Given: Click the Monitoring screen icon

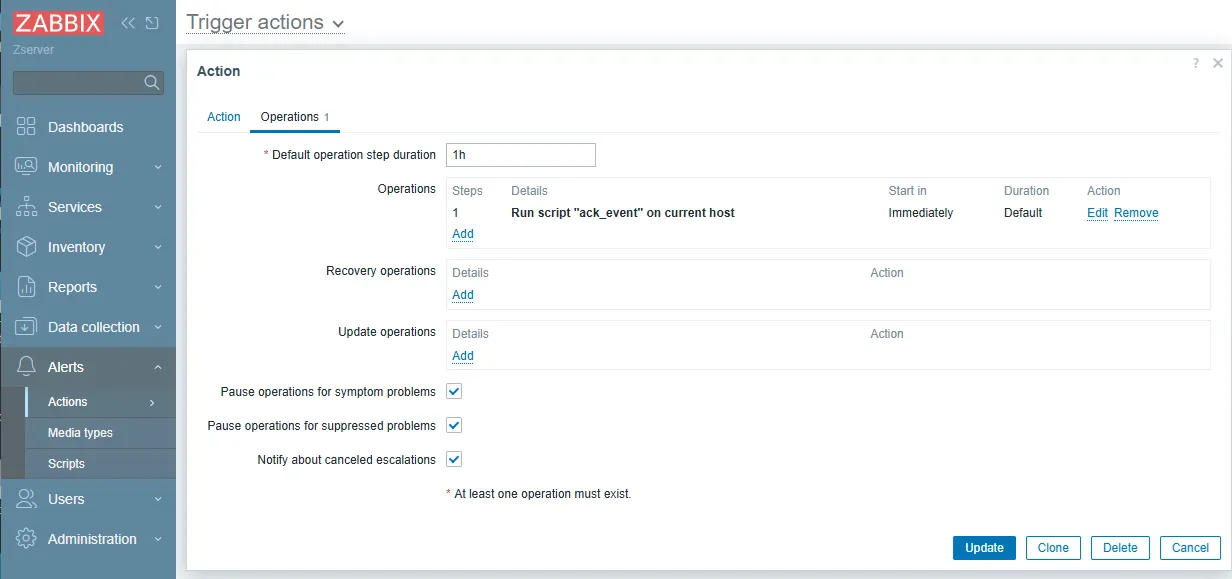Looking at the screenshot, I should pos(27,167).
